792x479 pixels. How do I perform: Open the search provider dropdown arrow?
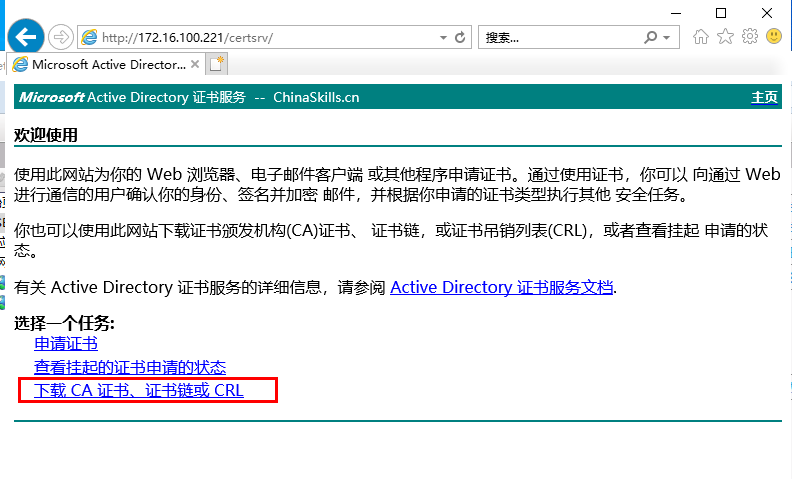pos(667,38)
